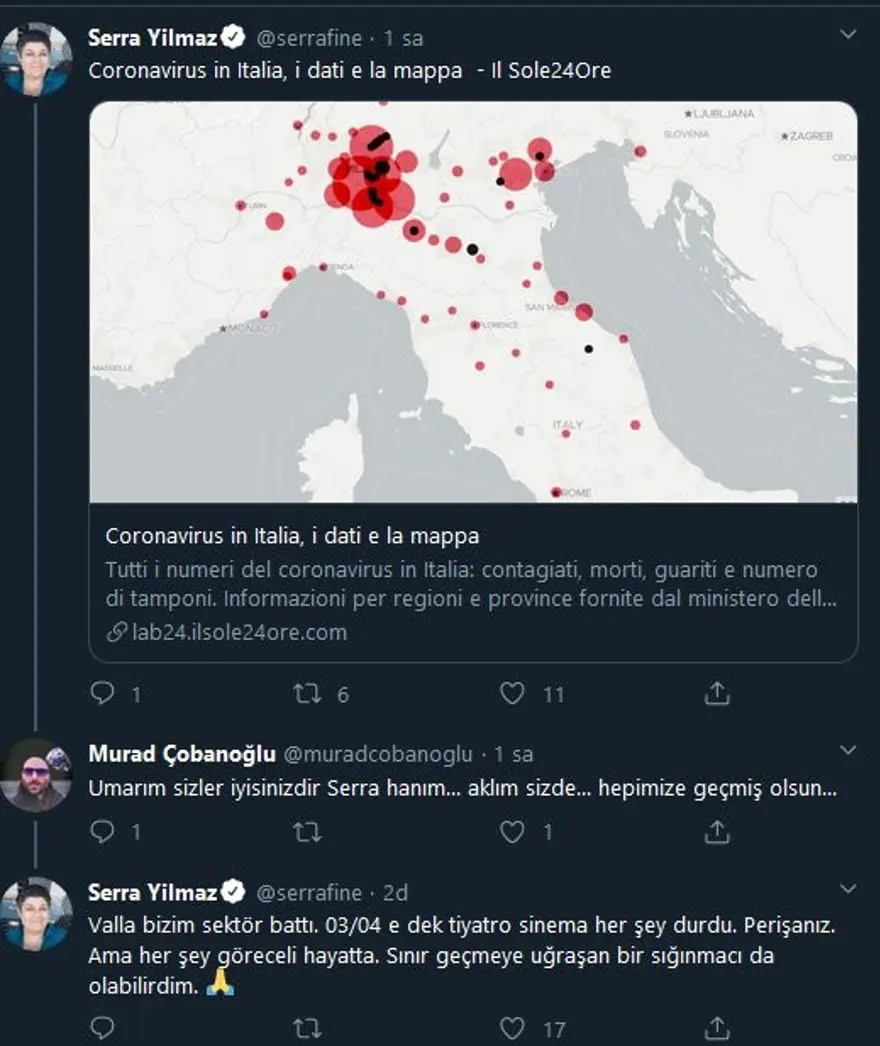Open the lab24.ilsole24ore.com link
Viewport: 880px width, 1046px height.
(x=238, y=632)
